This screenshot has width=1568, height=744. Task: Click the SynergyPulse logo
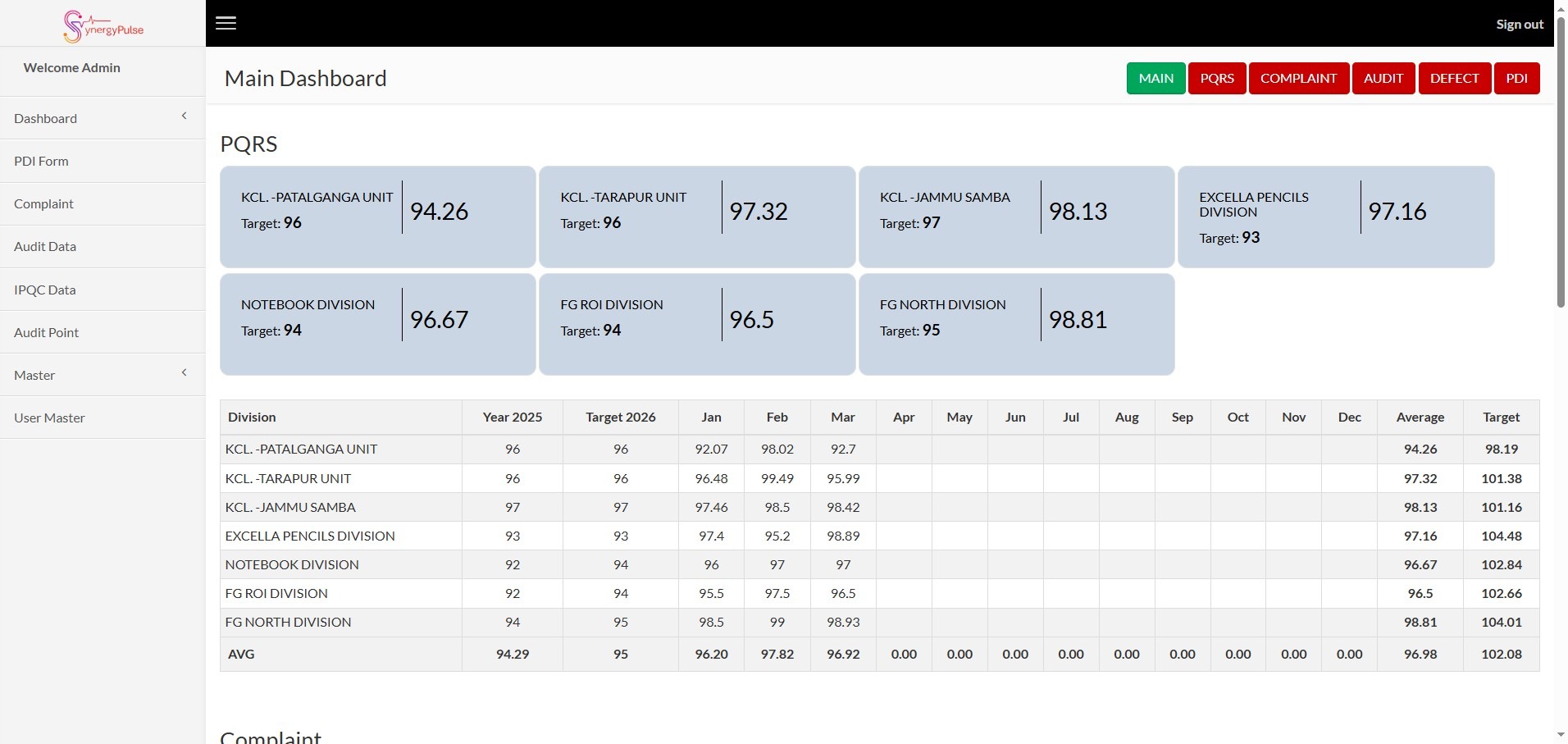[x=103, y=26]
